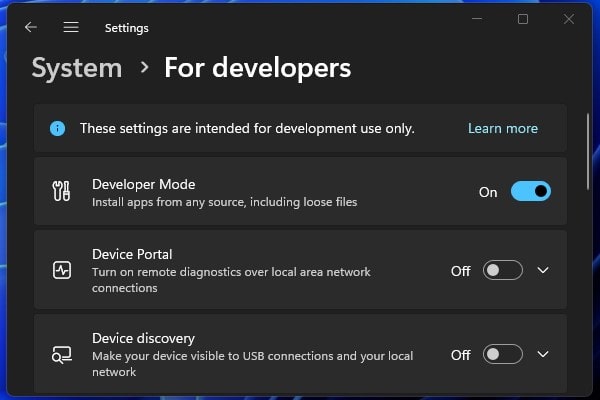Click 'Turn on remote diagnostics' description
600x400 pixels.
[x=231, y=280]
